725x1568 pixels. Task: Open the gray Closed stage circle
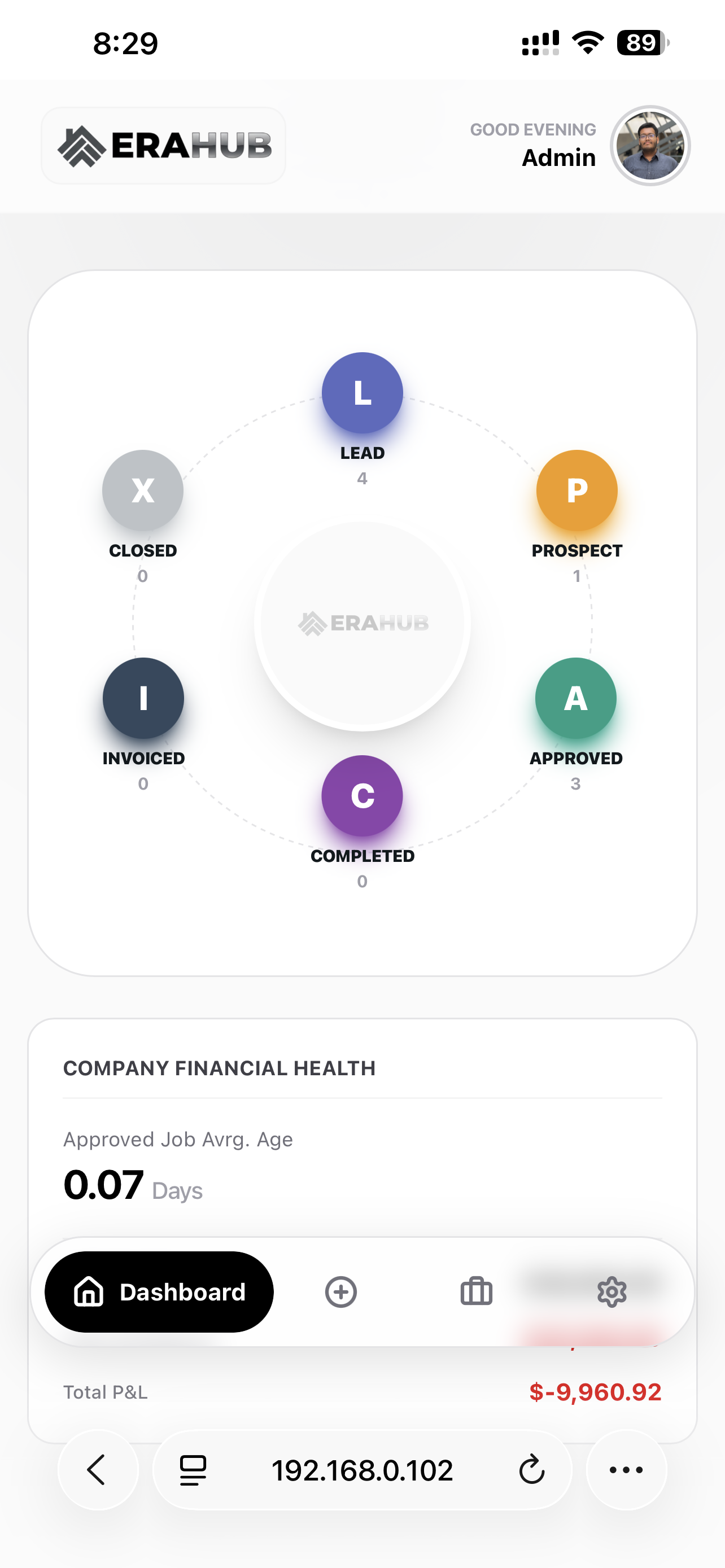pyautogui.click(x=142, y=490)
